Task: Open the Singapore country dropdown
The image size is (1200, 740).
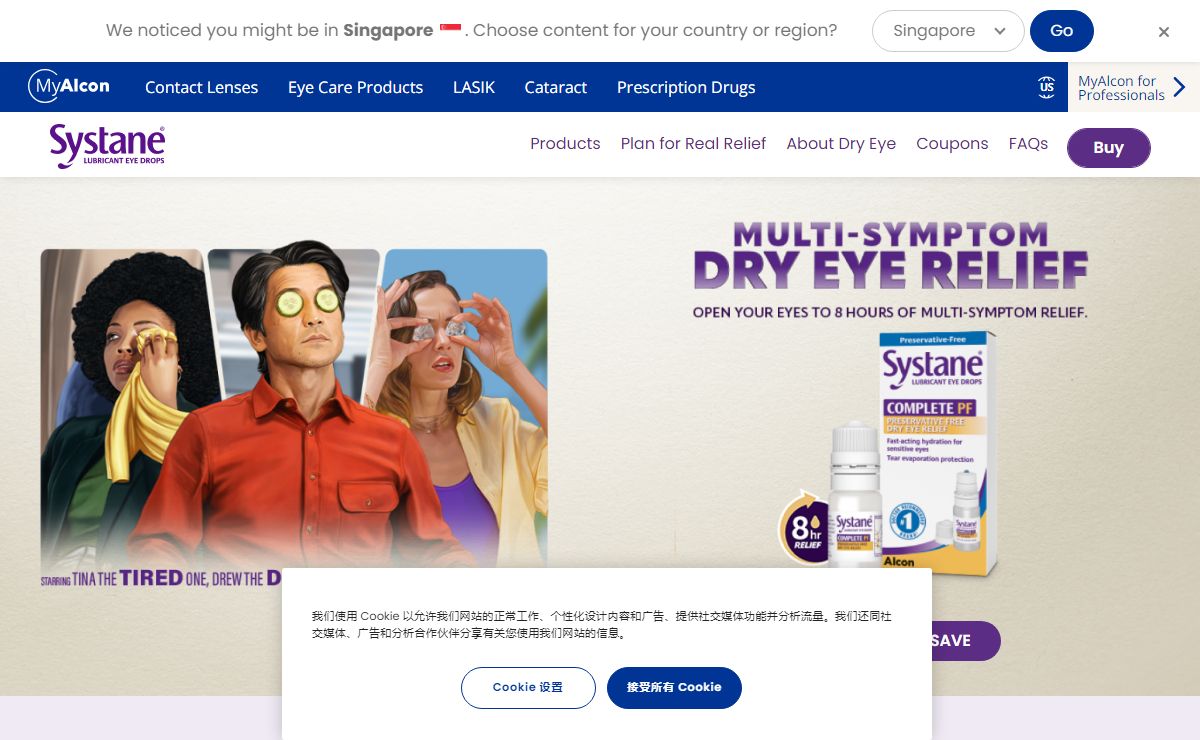Action: tap(948, 31)
